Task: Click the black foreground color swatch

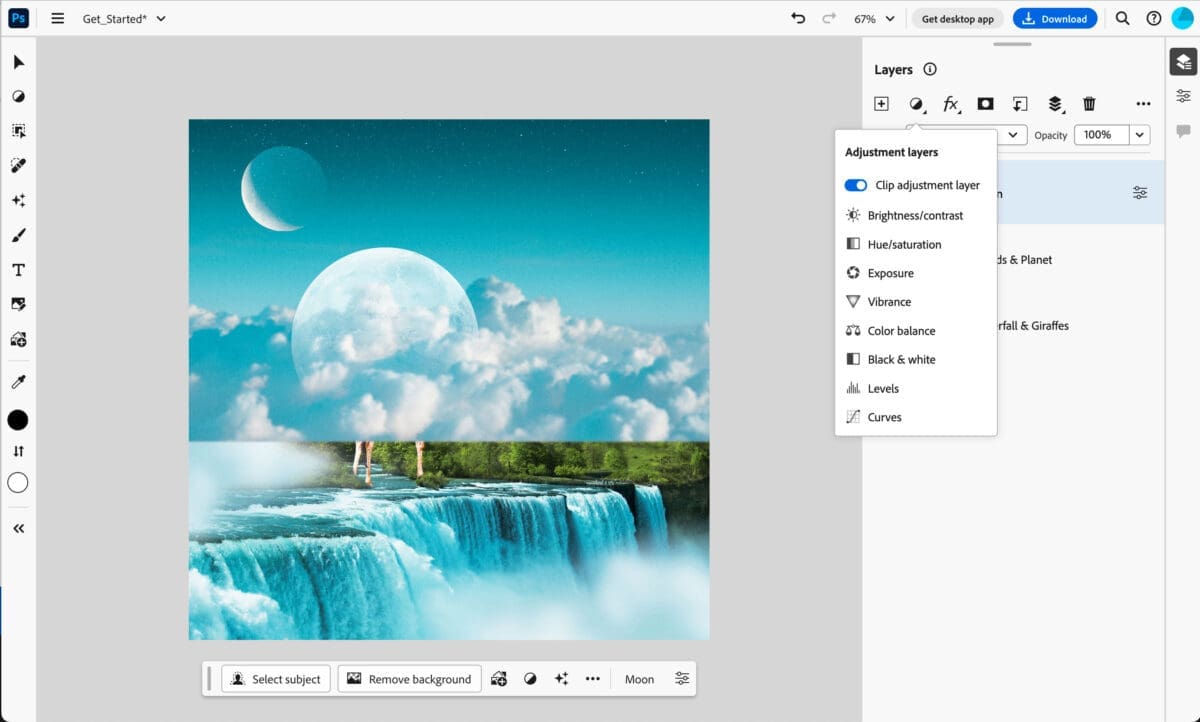Action: pyautogui.click(x=18, y=420)
